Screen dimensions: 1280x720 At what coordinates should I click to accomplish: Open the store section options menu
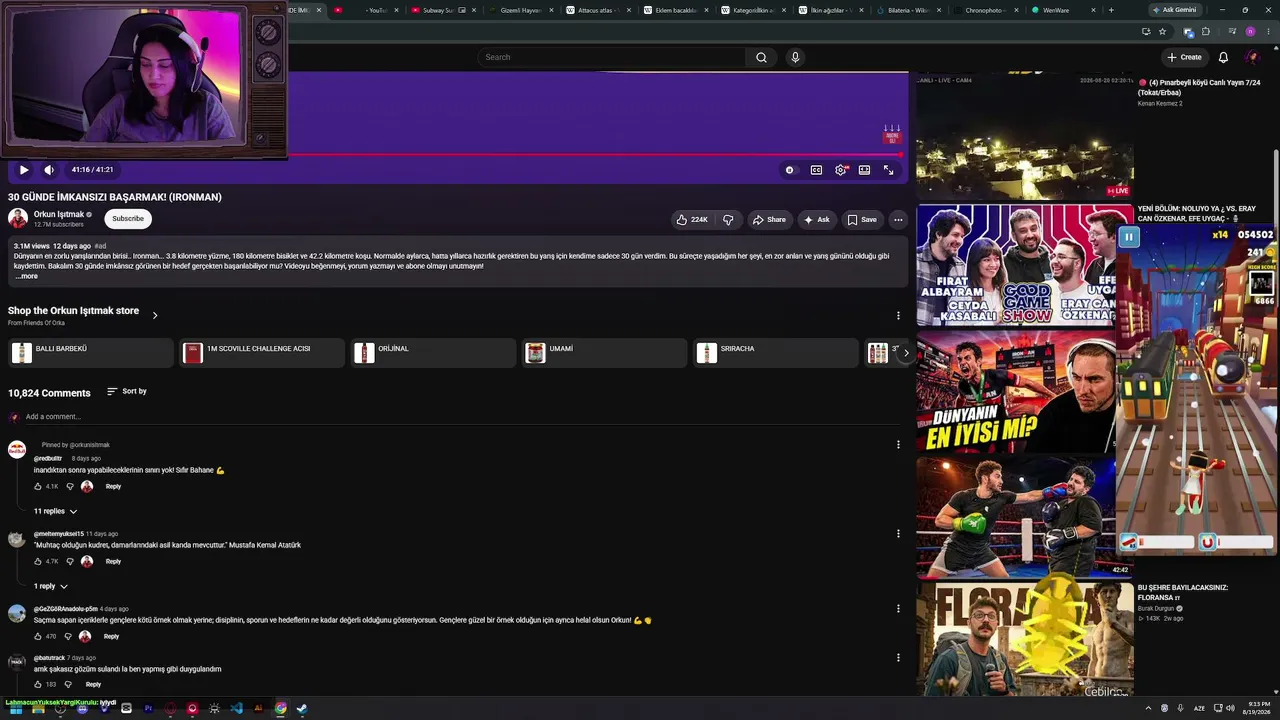click(898, 315)
